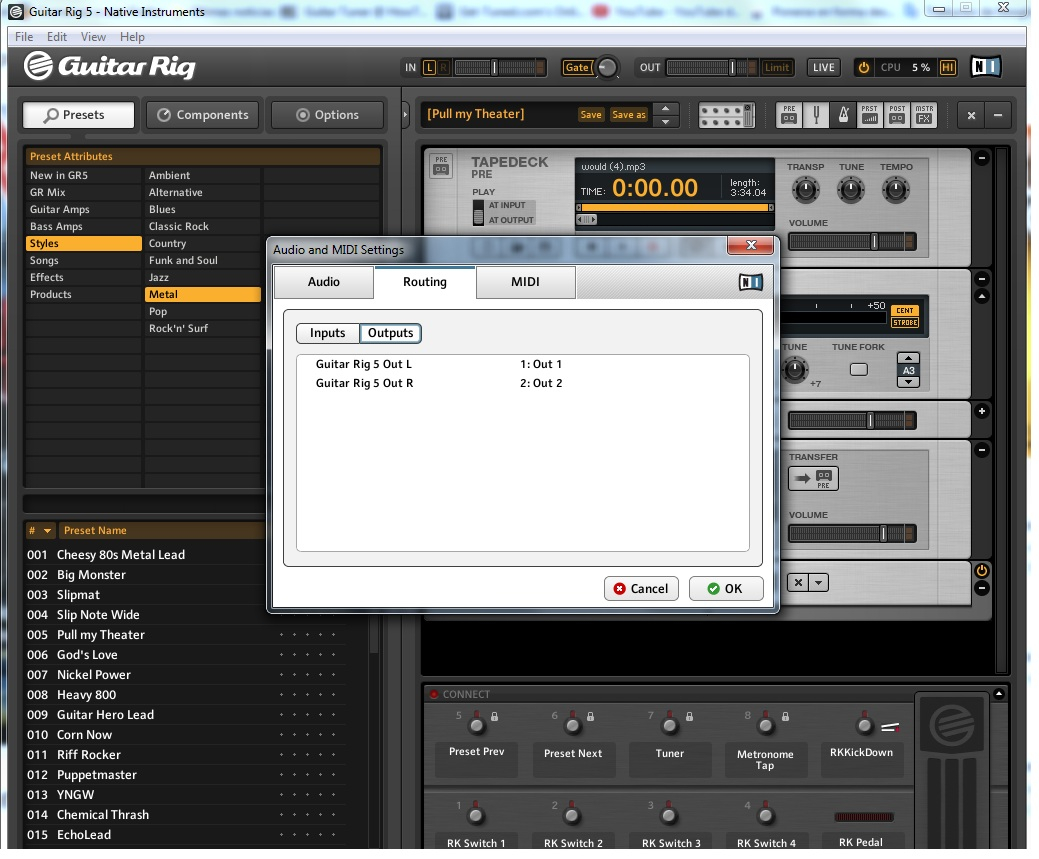Click the virtual rack keyboard icon

click(x=725, y=115)
